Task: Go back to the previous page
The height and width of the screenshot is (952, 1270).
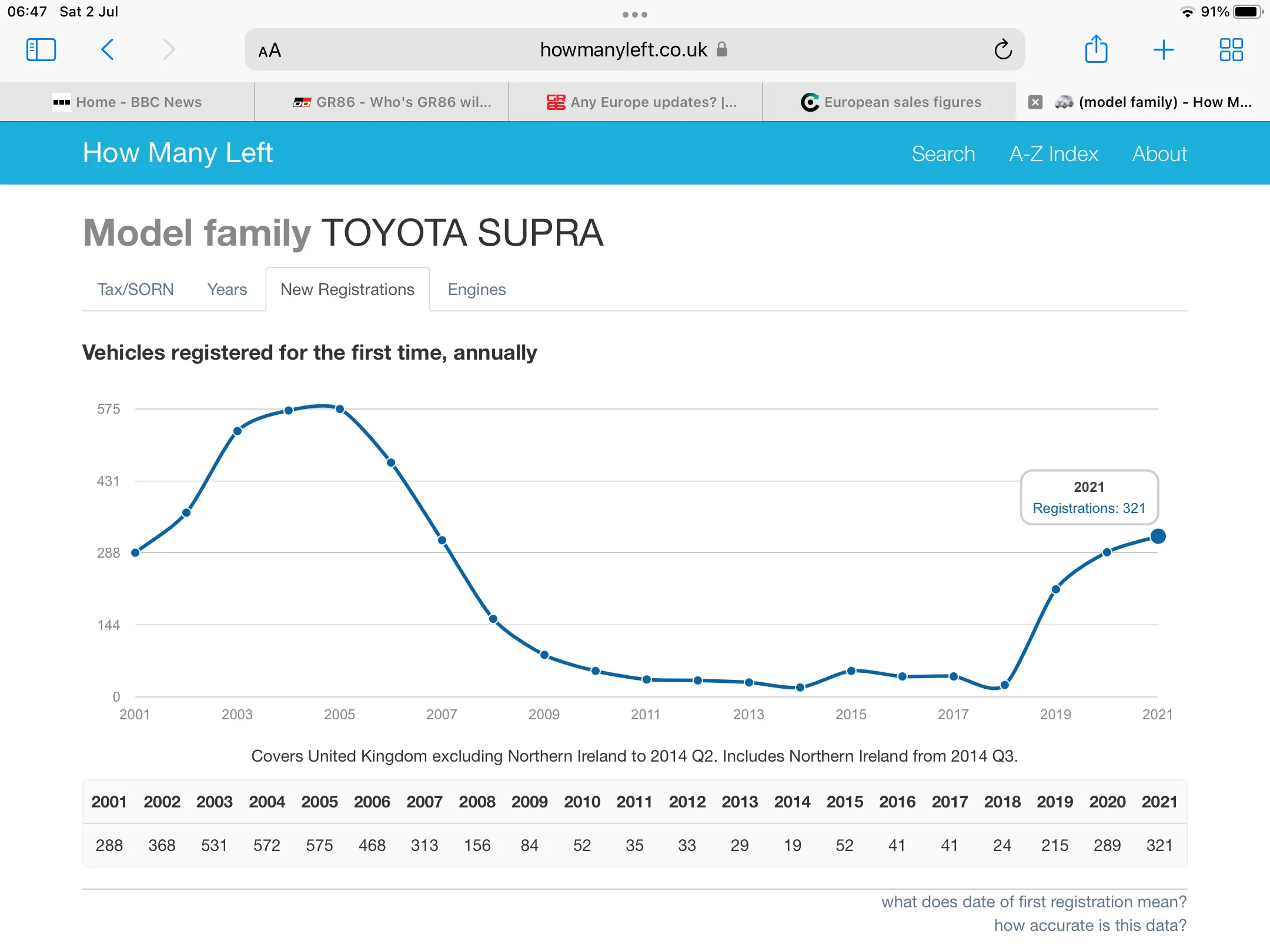Action: tap(107, 50)
